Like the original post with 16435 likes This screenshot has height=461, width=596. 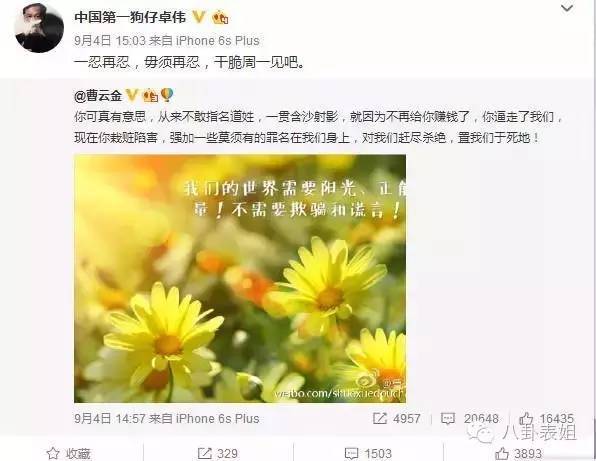pos(546,418)
